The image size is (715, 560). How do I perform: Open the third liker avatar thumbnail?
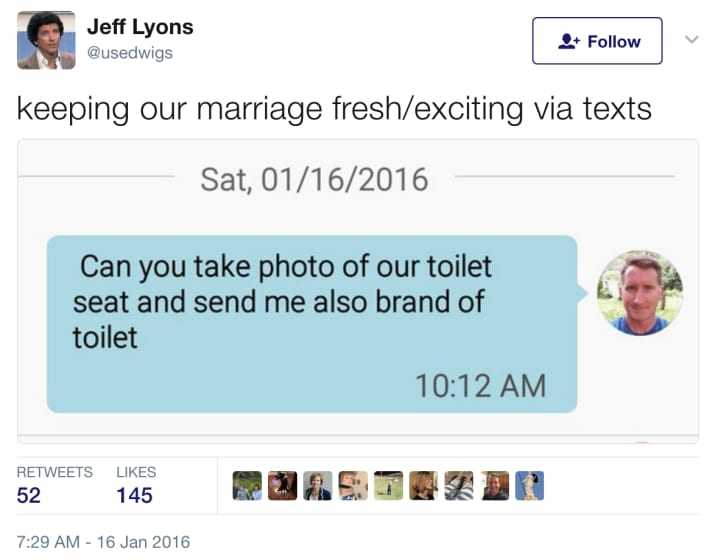click(x=318, y=486)
